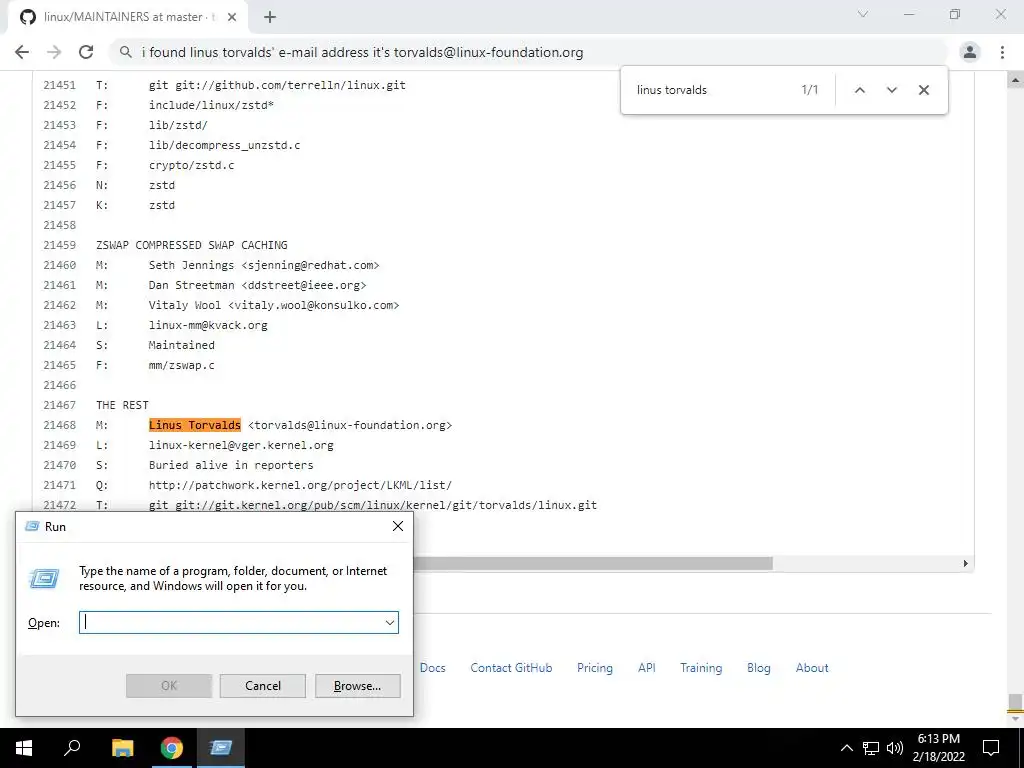
Task: Close the find-in-page bar
Action: click(x=923, y=90)
